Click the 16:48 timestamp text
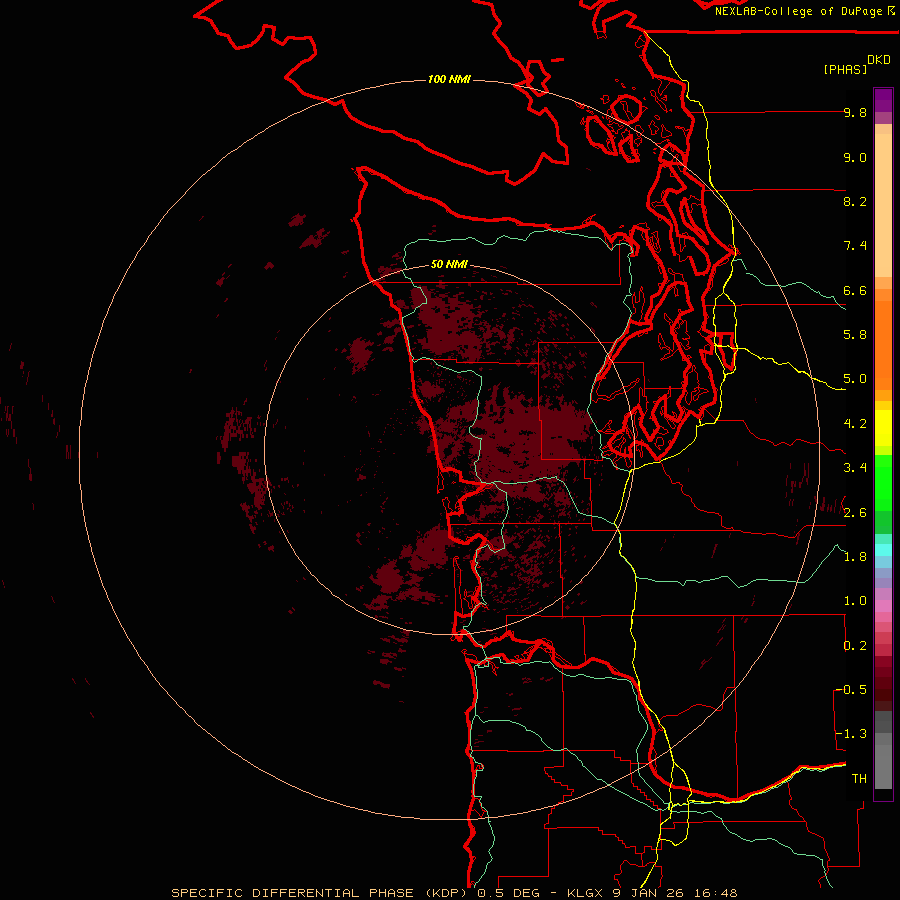 tap(715, 893)
